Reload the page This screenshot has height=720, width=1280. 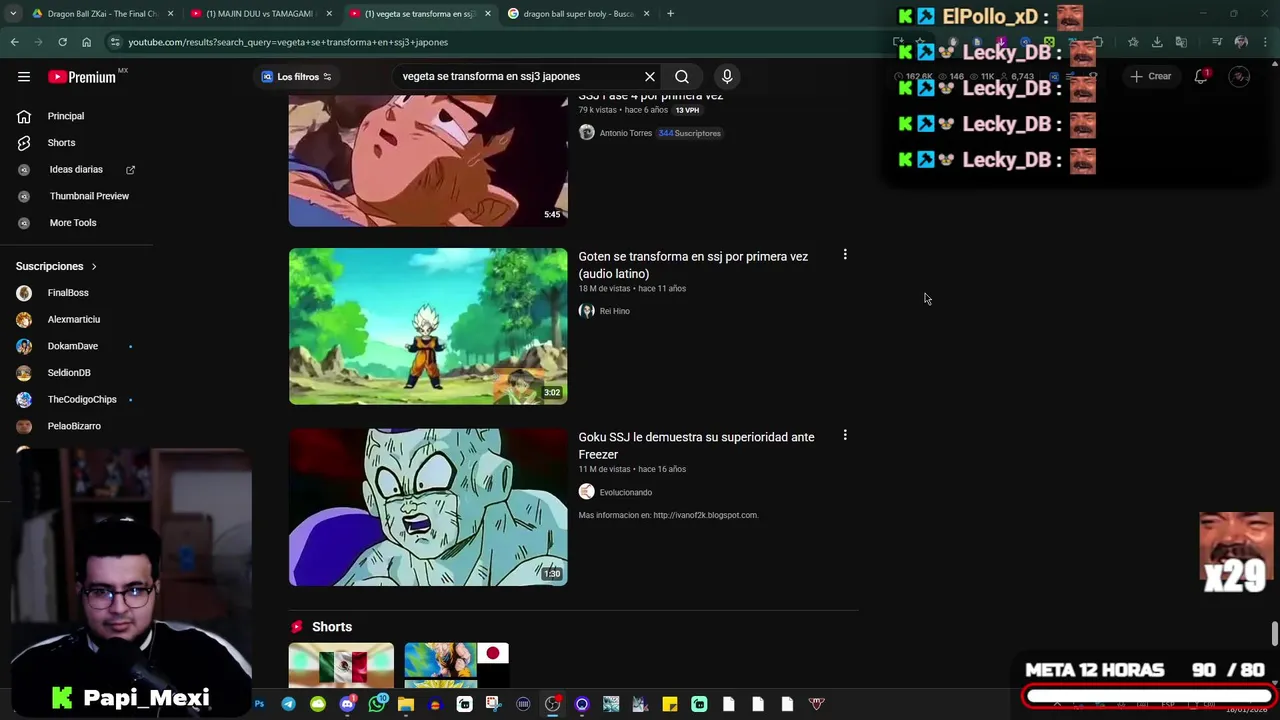tap(62, 42)
